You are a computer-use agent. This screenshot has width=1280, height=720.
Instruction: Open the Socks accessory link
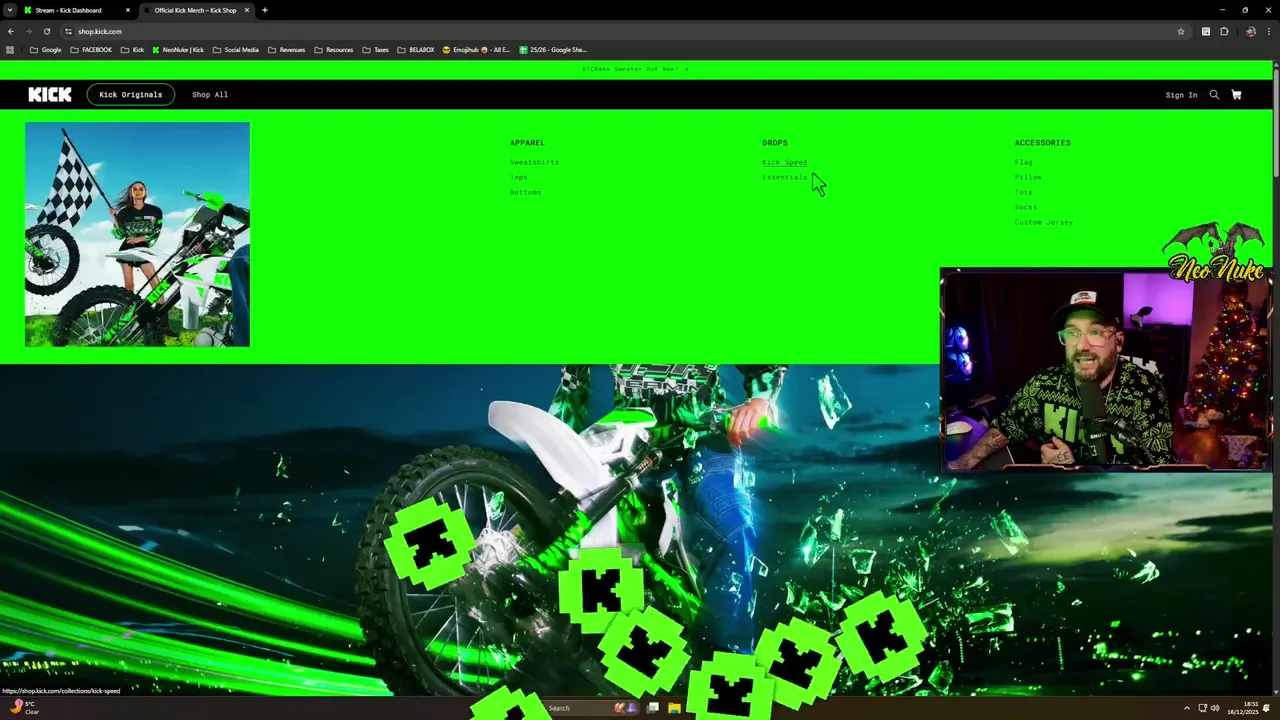pos(1026,207)
